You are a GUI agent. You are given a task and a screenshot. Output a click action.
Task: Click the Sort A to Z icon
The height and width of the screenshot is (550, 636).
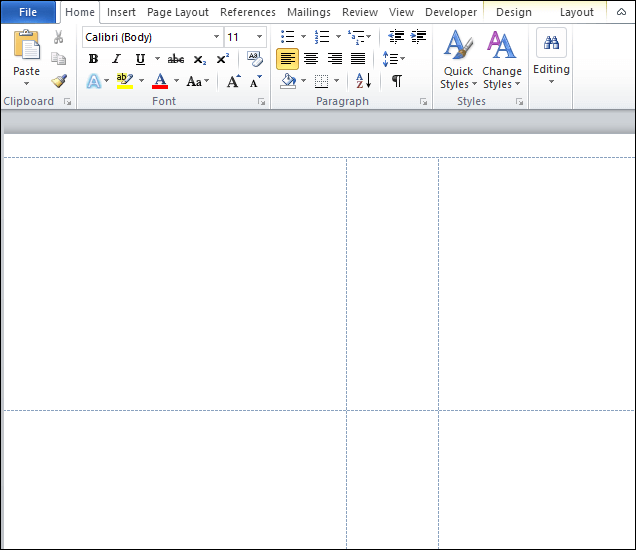tap(363, 81)
